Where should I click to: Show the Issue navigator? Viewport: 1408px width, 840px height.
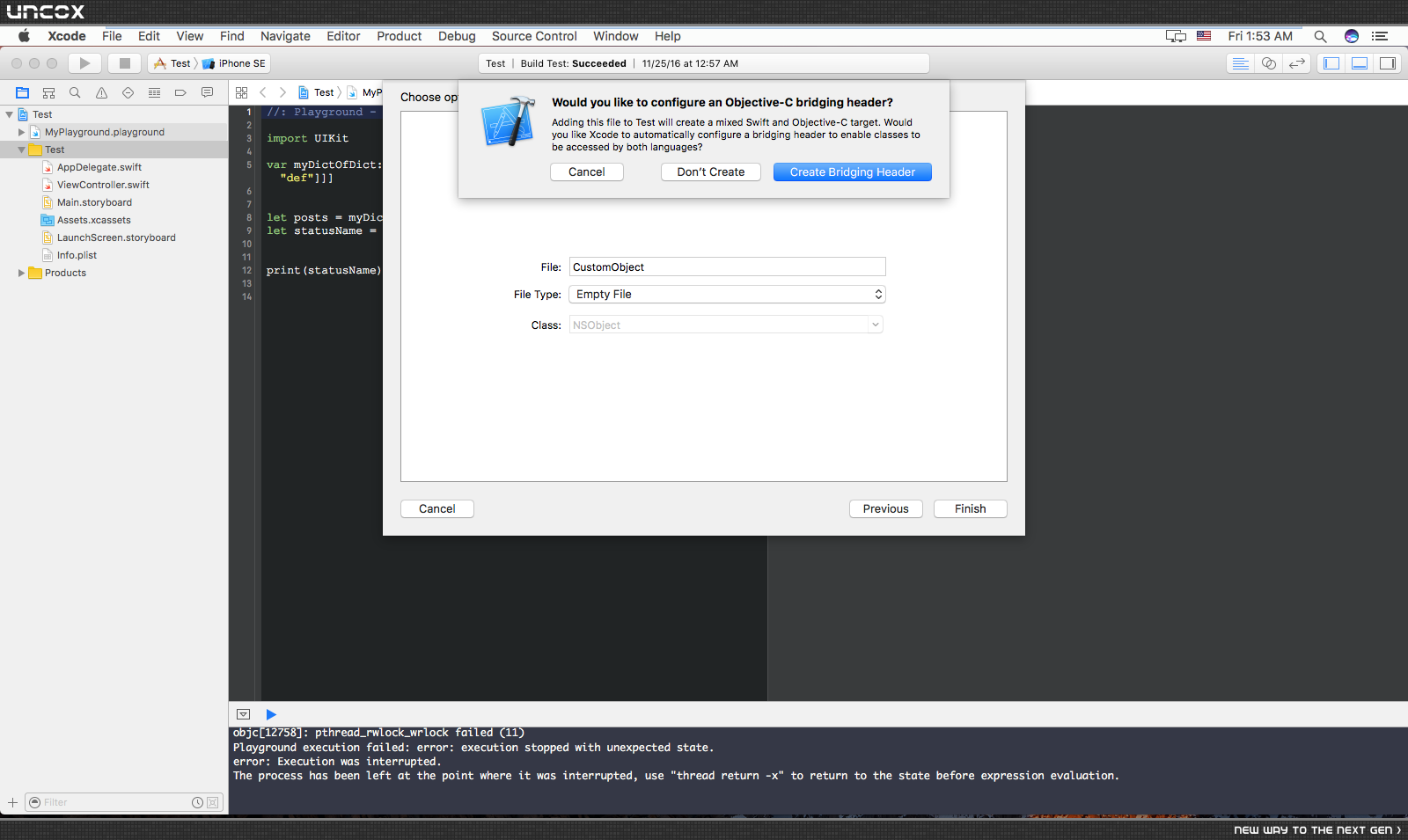(102, 92)
